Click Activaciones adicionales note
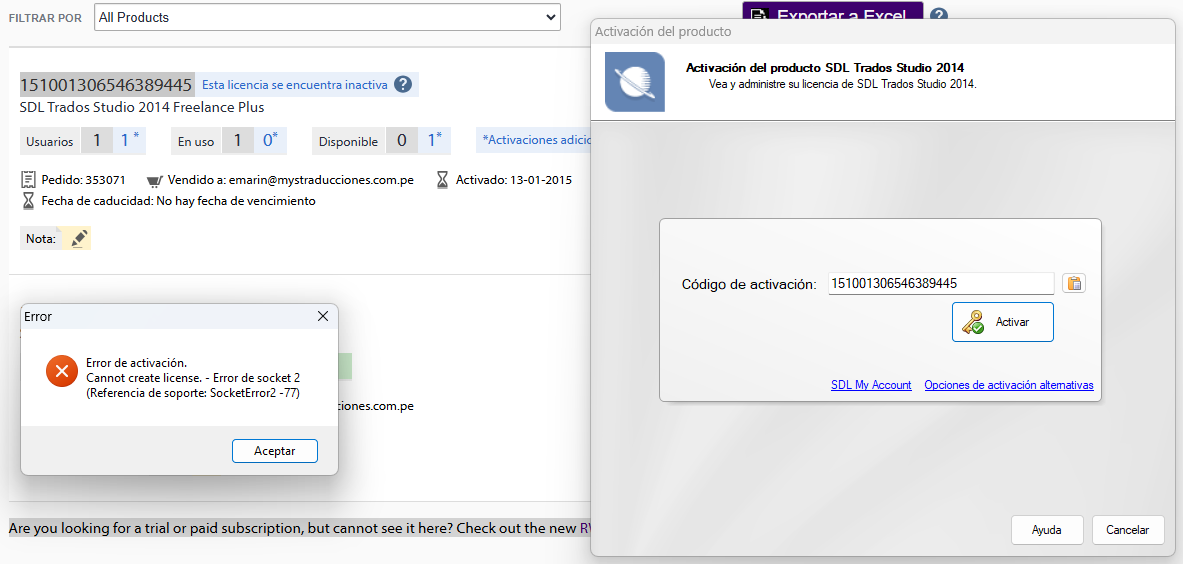 (x=535, y=139)
